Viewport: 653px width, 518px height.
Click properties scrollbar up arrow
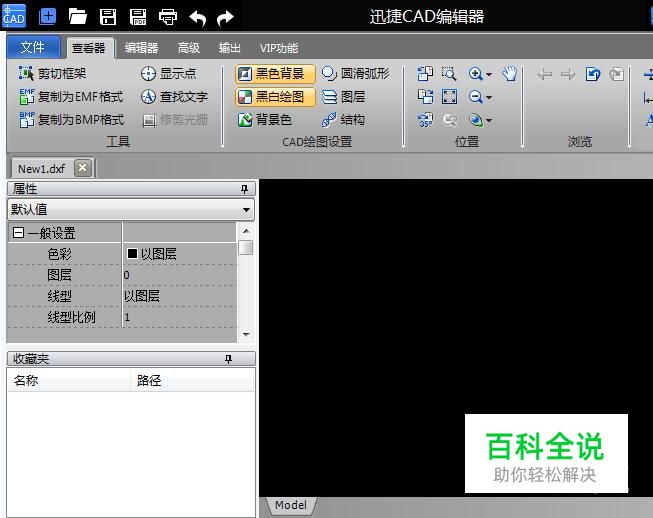(246, 230)
